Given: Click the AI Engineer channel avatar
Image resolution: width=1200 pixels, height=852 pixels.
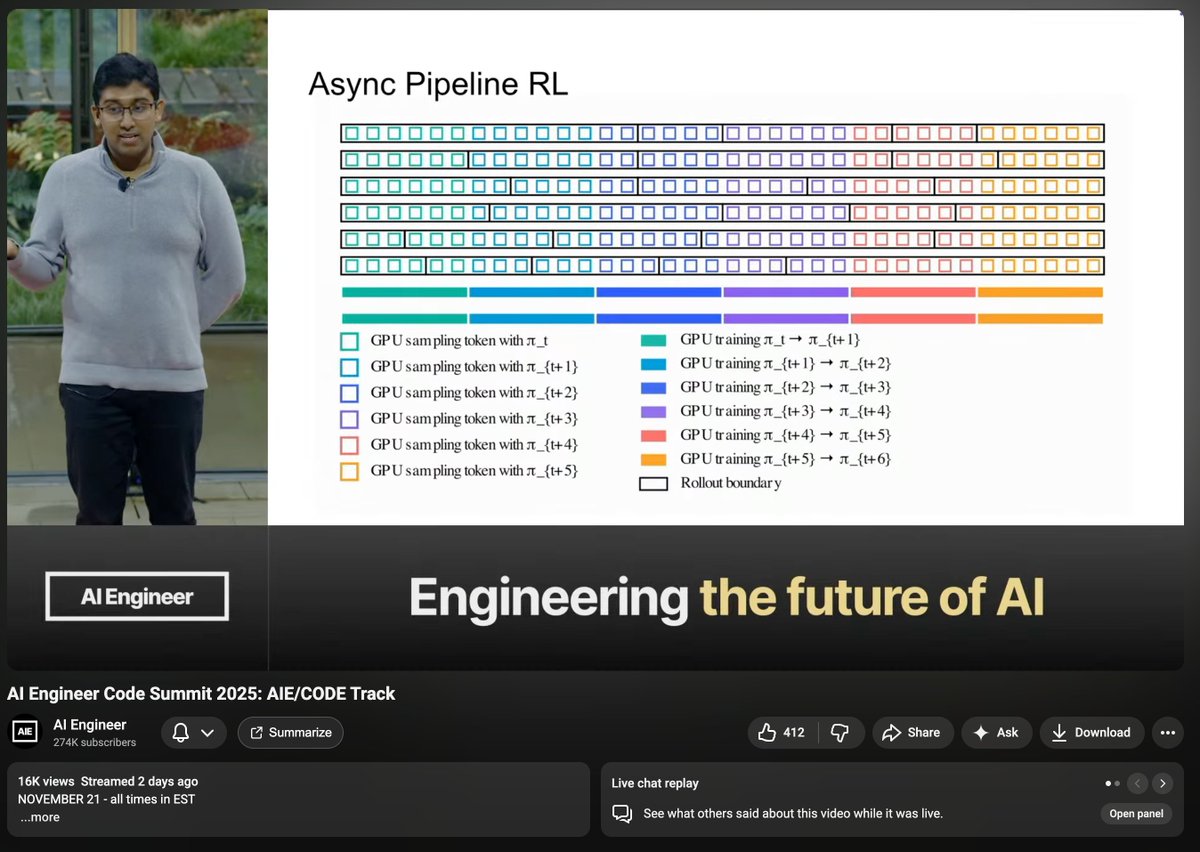Looking at the screenshot, I should [x=24, y=731].
